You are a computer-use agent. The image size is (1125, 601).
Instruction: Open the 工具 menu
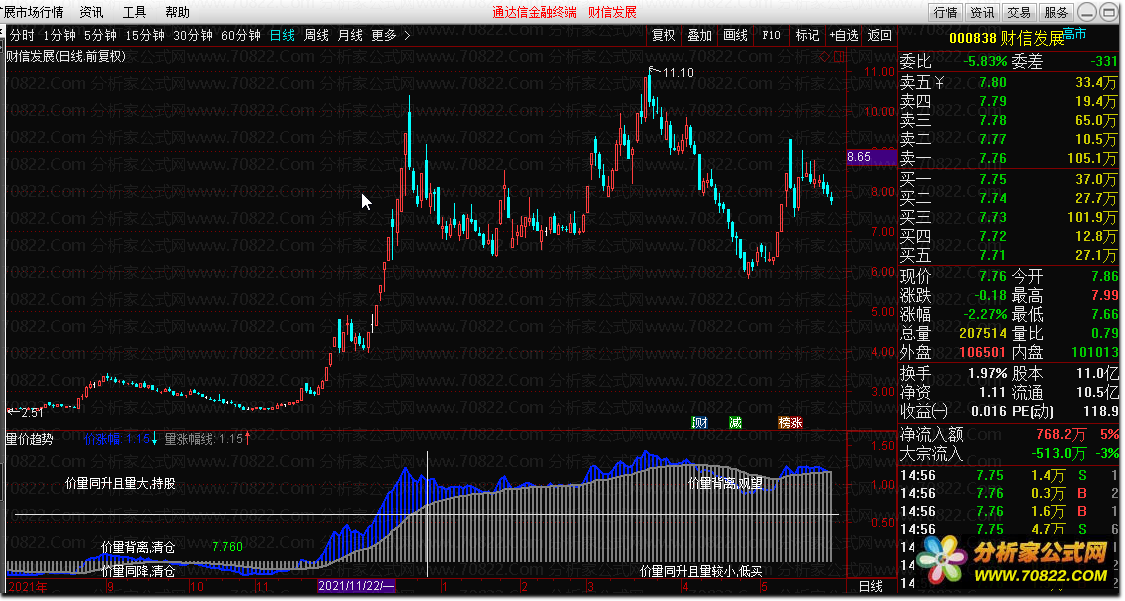click(134, 12)
